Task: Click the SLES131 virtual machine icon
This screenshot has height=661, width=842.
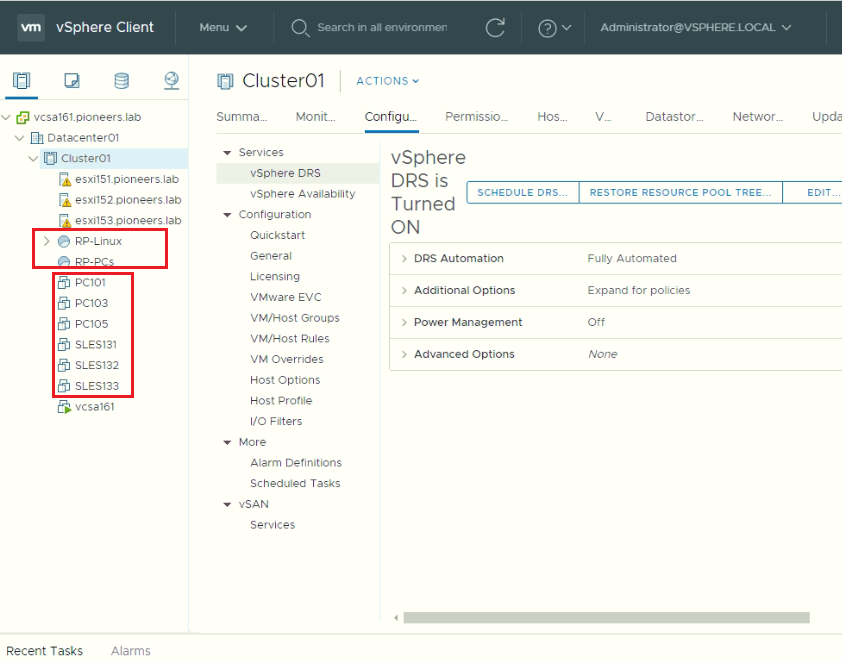Action: 64,344
